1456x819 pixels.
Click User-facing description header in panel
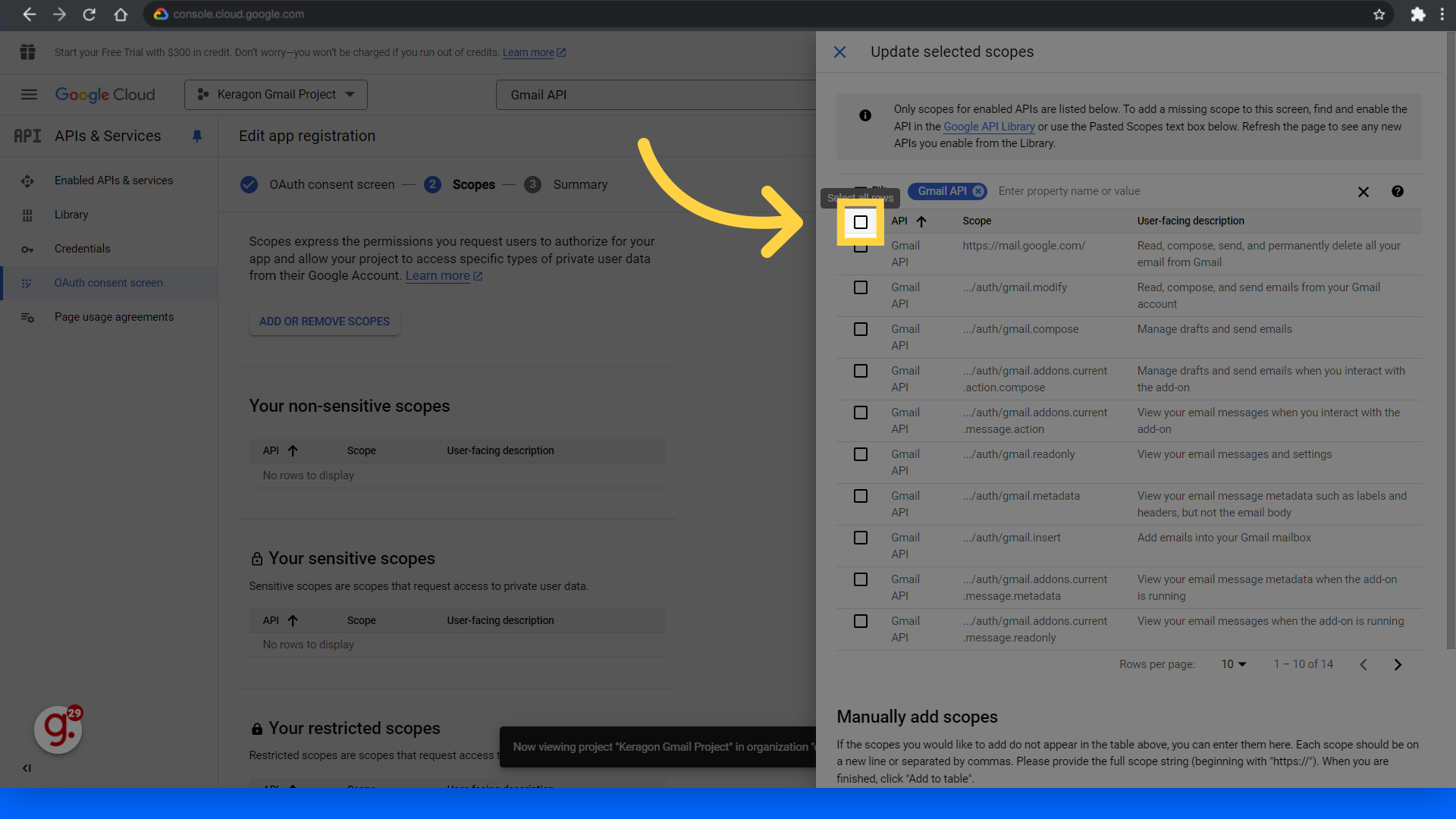pyautogui.click(x=1191, y=221)
